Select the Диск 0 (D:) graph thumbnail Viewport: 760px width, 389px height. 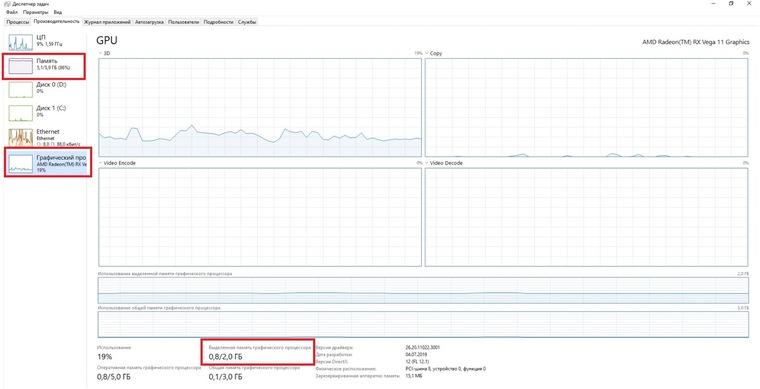[x=20, y=89]
